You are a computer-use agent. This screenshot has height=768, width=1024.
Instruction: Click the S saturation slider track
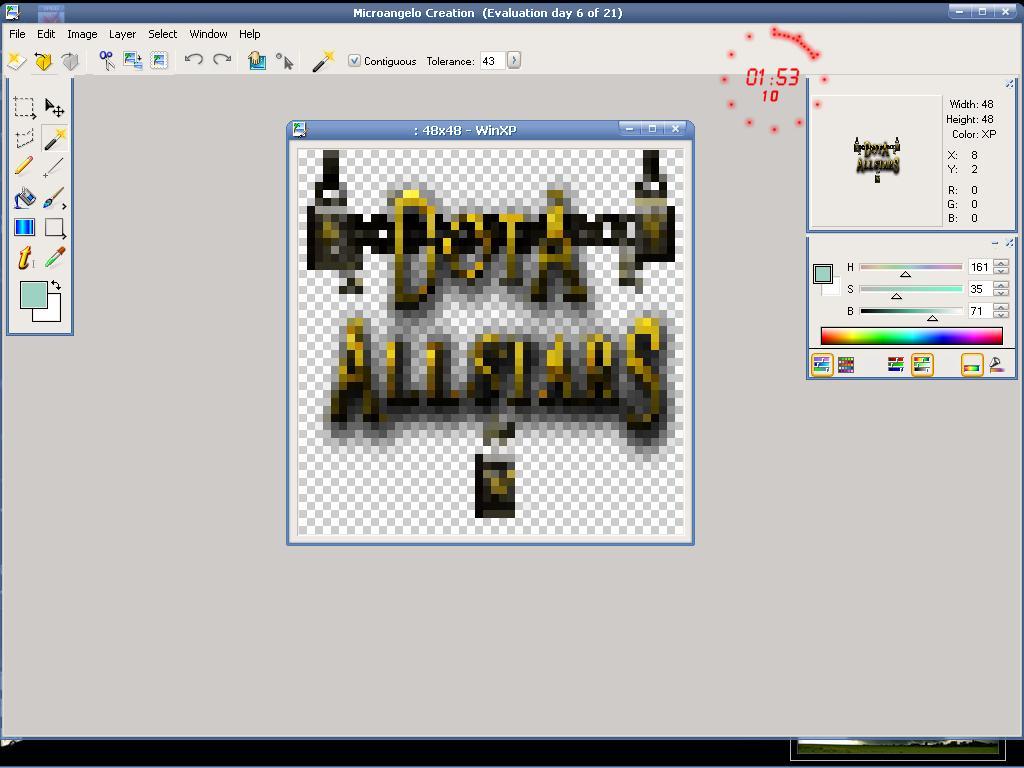911,289
